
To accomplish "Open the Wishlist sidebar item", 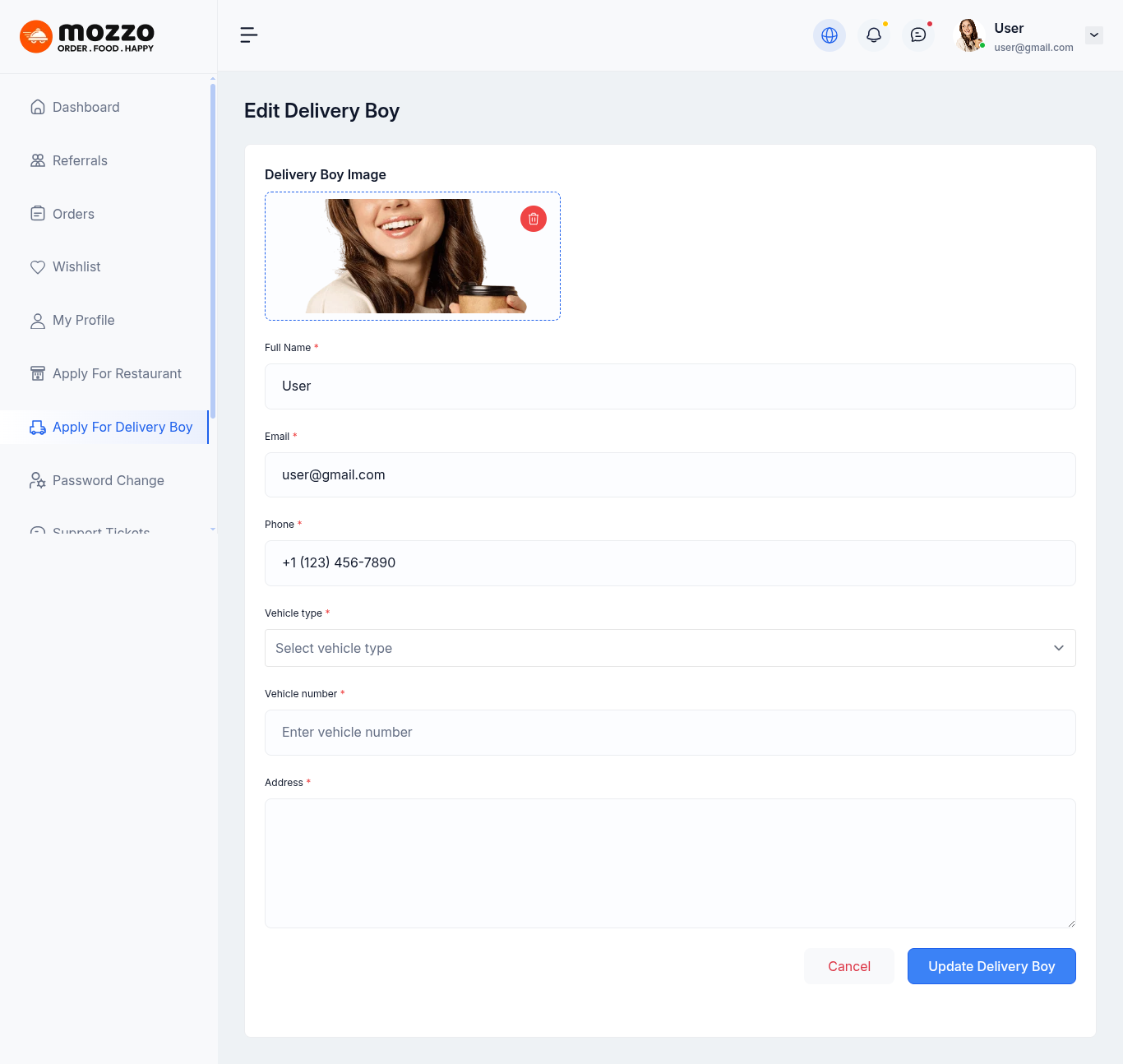I will (x=76, y=266).
